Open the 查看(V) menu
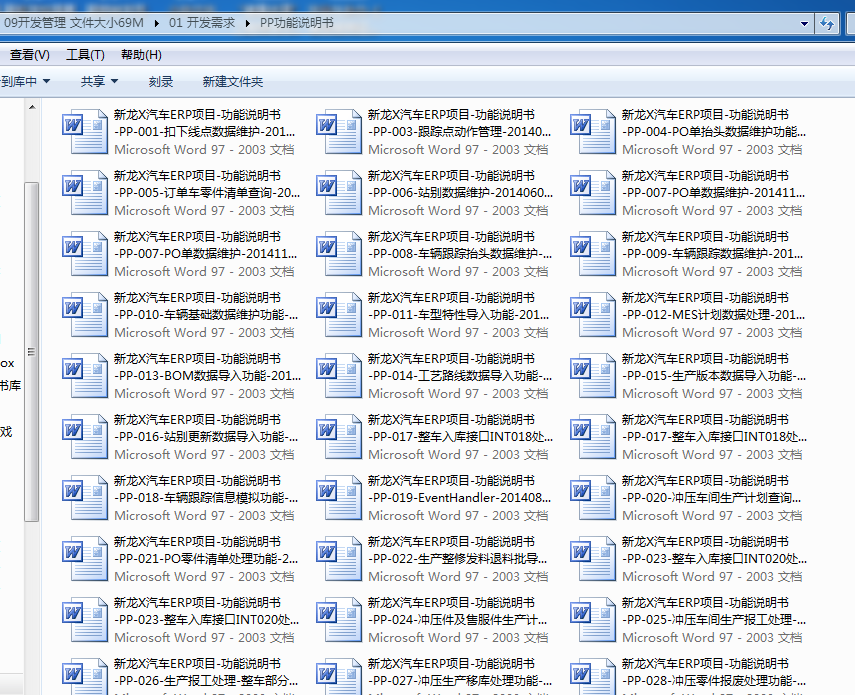This screenshot has height=695, width=855. [29, 55]
